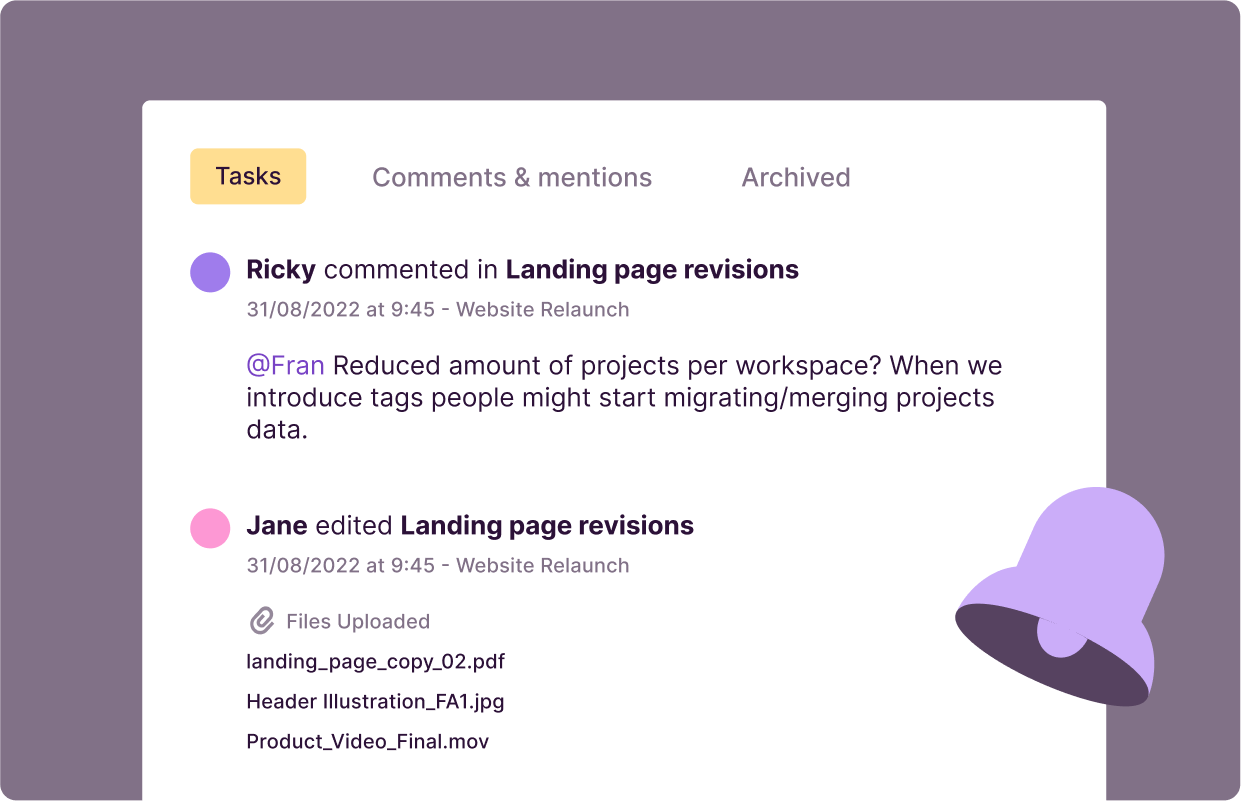Open Website Relaunch under Ricky's comment
The width and height of the screenshot is (1241, 801).
pyautogui.click(x=543, y=309)
